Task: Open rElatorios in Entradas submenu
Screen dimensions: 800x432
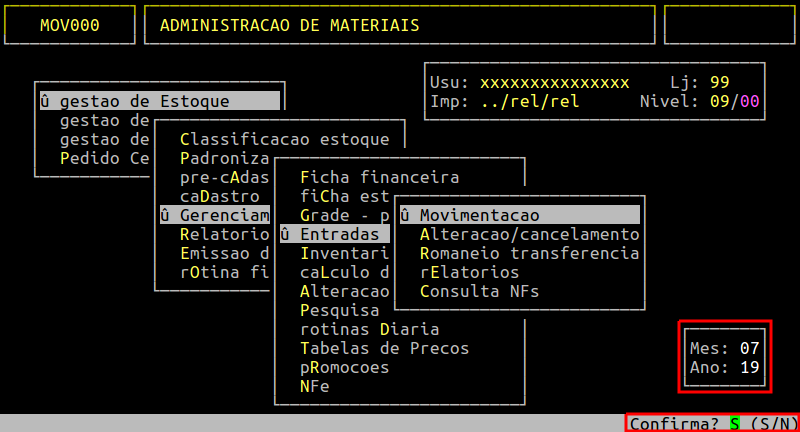Action: [x=469, y=272]
